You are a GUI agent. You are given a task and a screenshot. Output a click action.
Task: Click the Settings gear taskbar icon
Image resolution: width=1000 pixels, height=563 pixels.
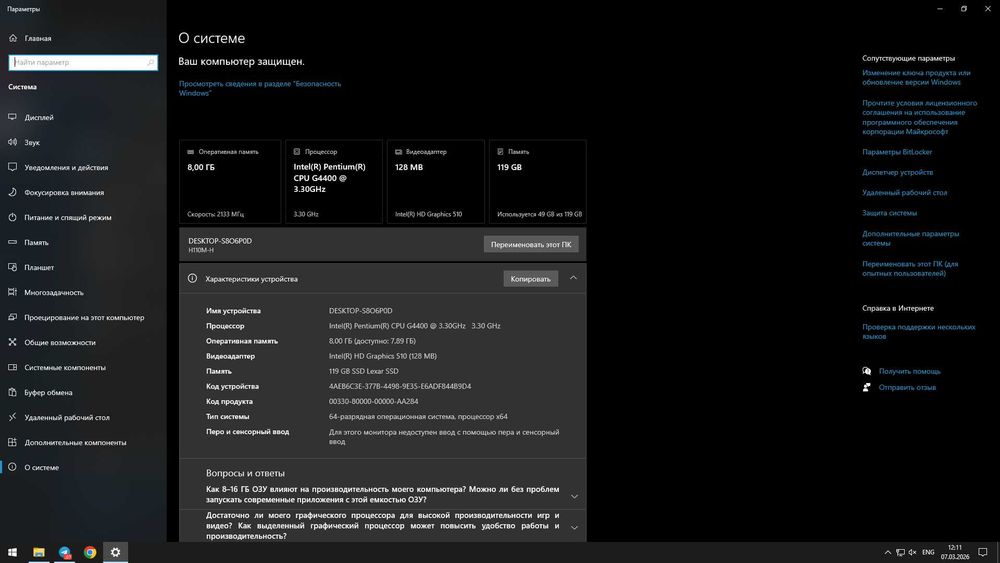coord(115,552)
